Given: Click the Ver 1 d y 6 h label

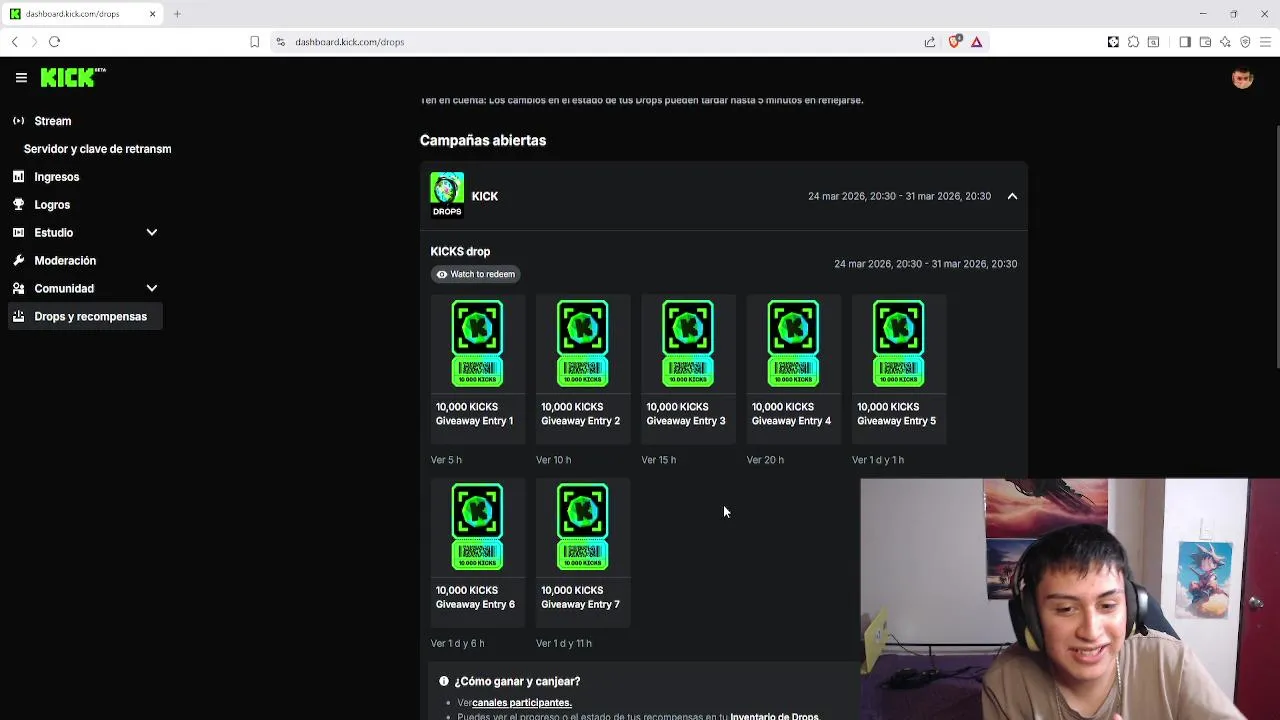Looking at the screenshot, I should click(457, 644).
